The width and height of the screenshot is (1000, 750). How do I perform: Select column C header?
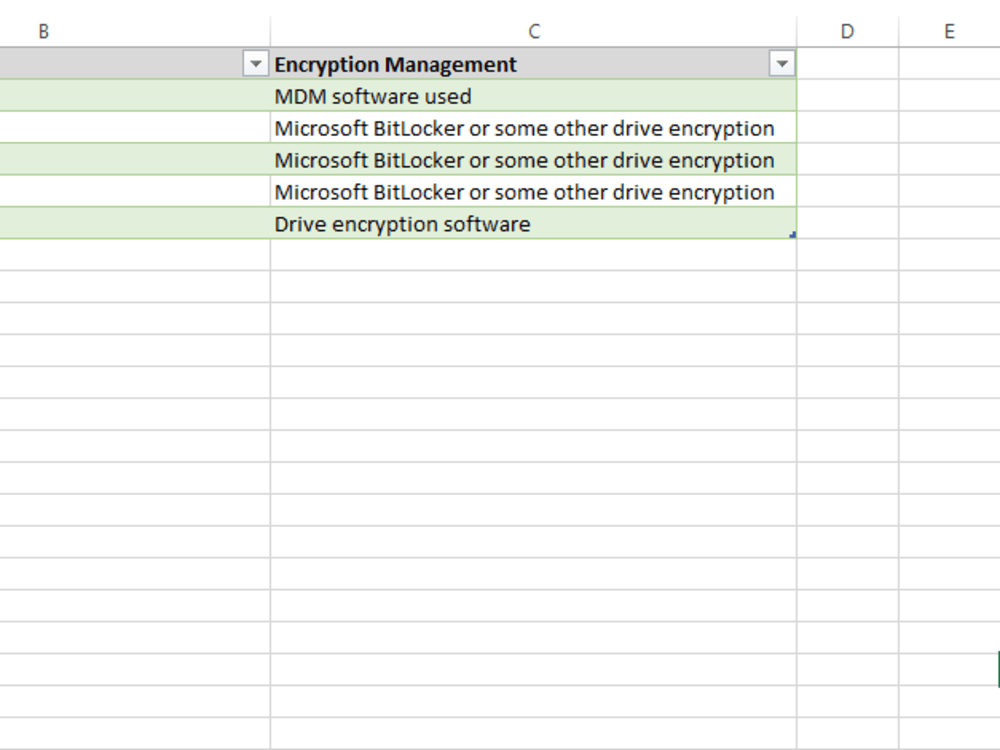coord(534,31)
